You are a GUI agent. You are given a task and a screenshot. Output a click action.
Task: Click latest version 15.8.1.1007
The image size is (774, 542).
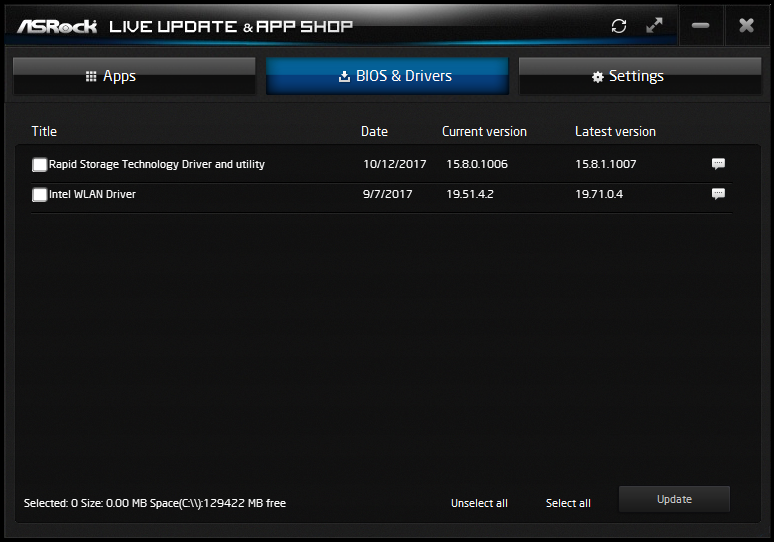point(606,164)
